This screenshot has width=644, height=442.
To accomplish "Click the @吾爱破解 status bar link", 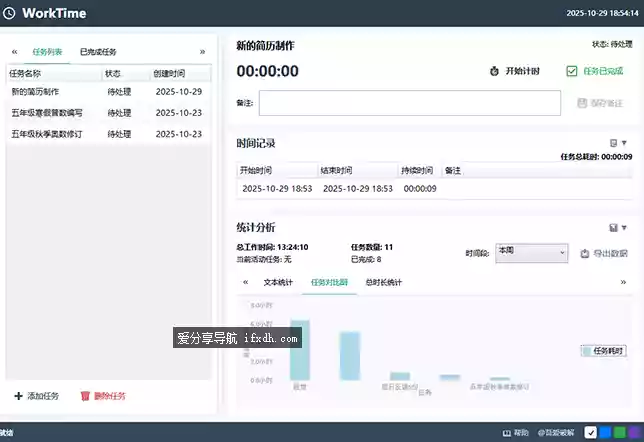I will pyautogui.click(x=556, y=433).
